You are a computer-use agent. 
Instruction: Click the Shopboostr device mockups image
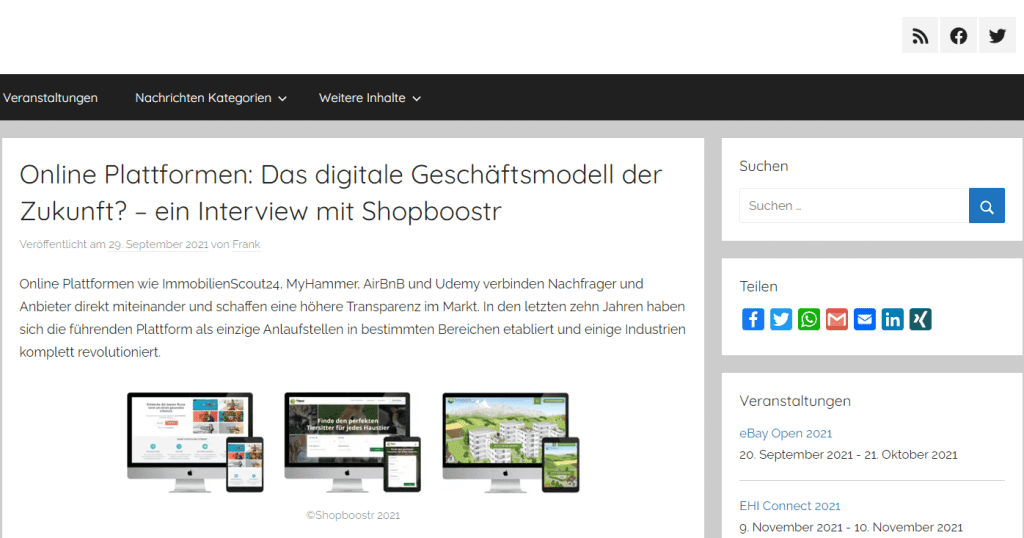353,442
